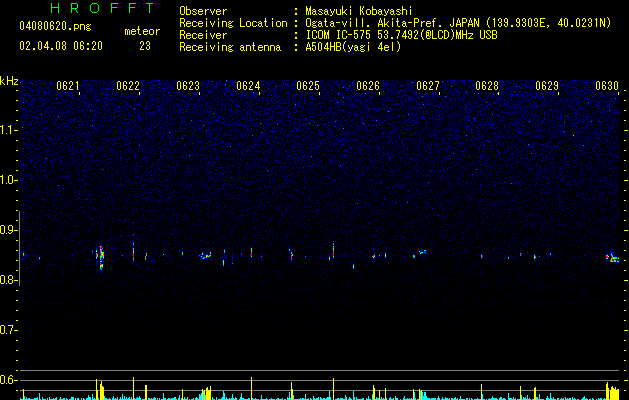Click the 0.8 kHz axis label
629x400 pixels.
[9, 280]
